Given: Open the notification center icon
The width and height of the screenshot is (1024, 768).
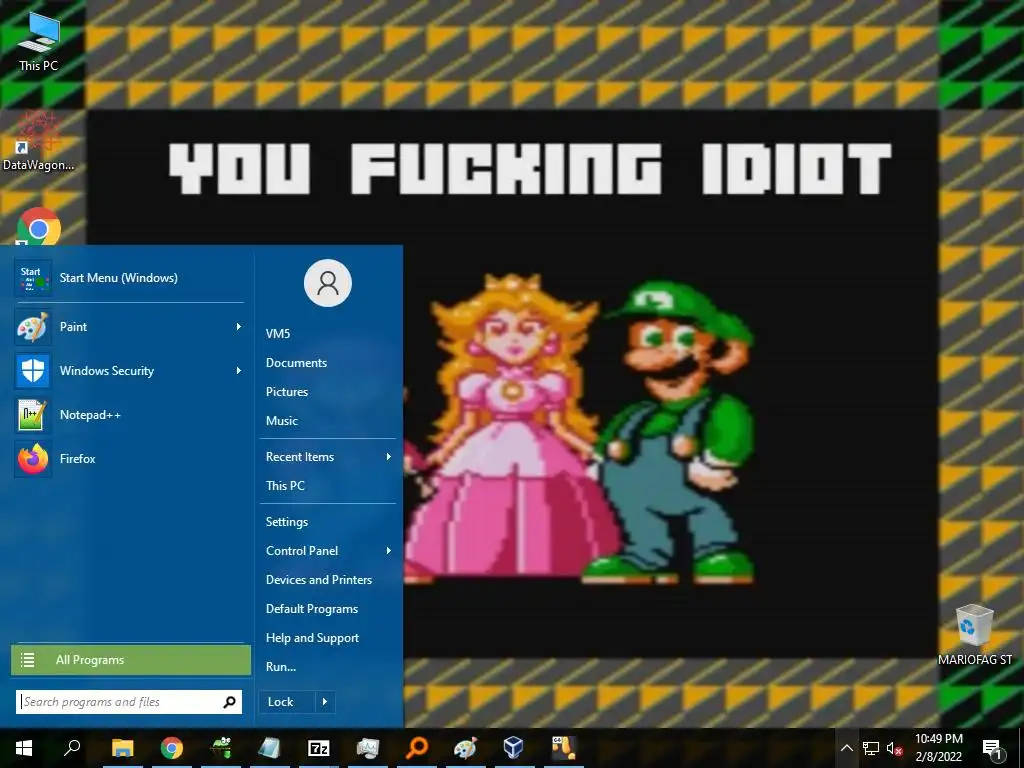Looking at the screenshot, I should pos(993,748).
